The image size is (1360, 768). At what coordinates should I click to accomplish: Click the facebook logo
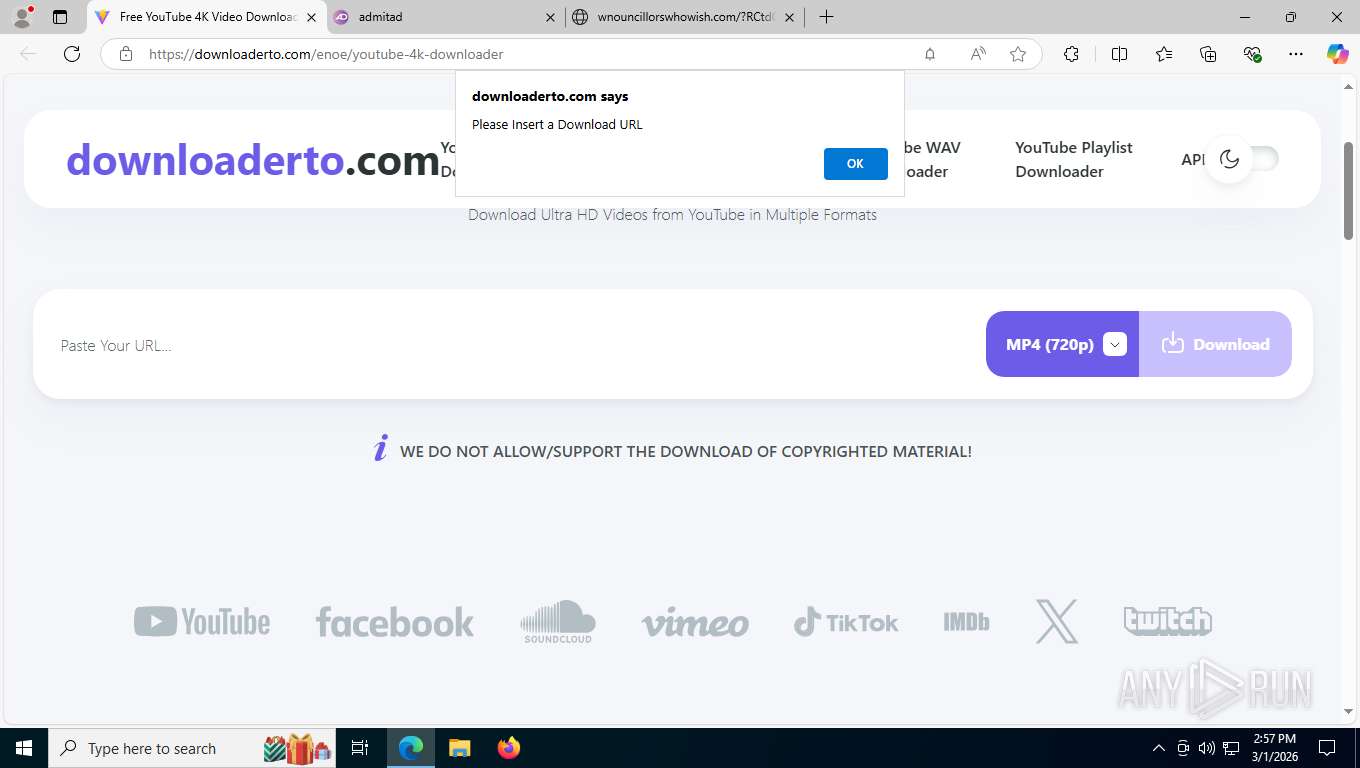coord(395,622)
